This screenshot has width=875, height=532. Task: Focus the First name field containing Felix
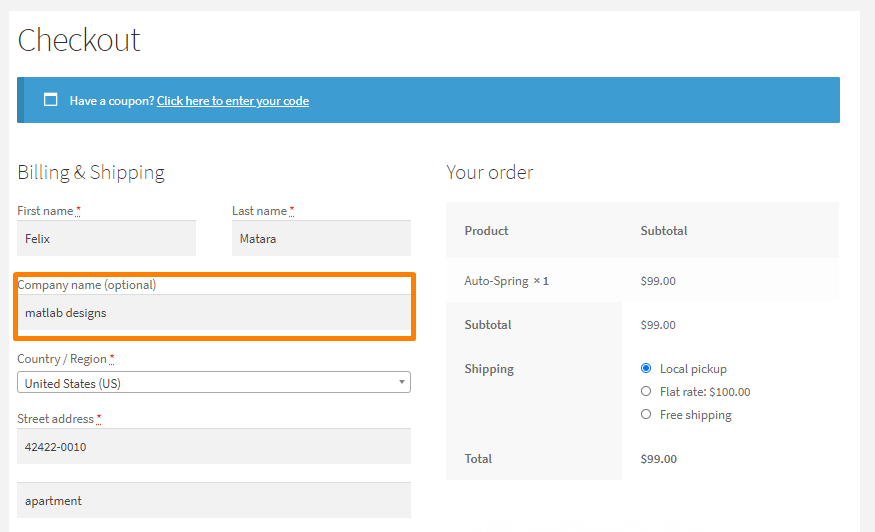[x=107, y=238]
